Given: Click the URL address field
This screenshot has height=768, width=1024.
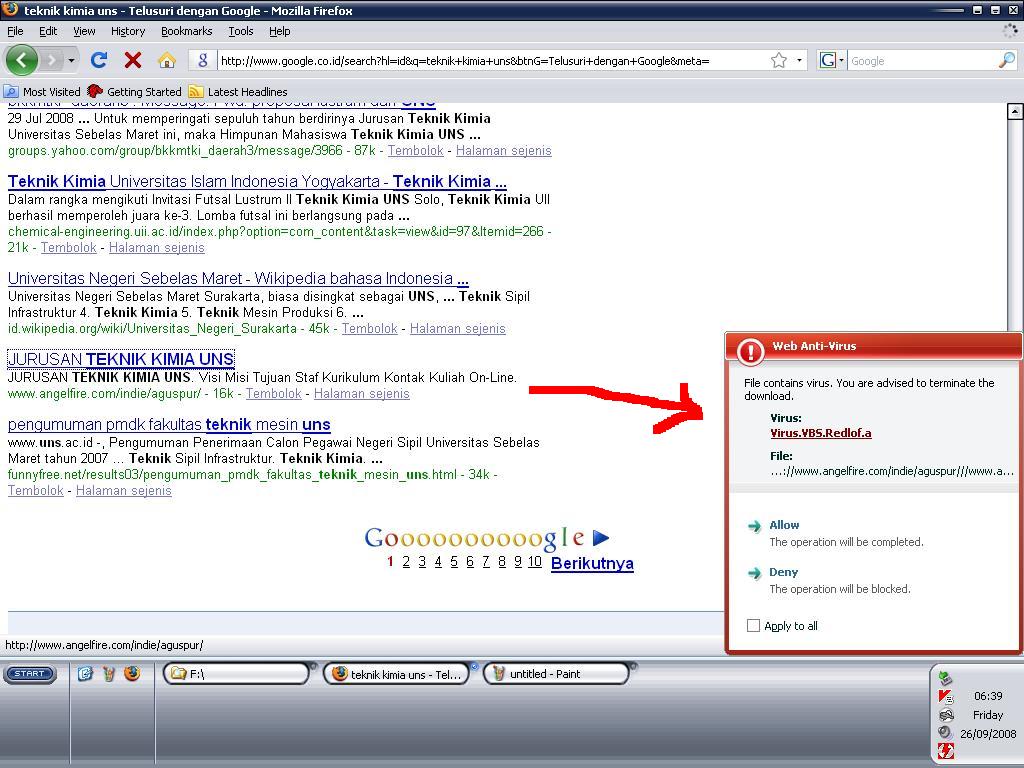Looking at the screenshot, I should (493, 61).
